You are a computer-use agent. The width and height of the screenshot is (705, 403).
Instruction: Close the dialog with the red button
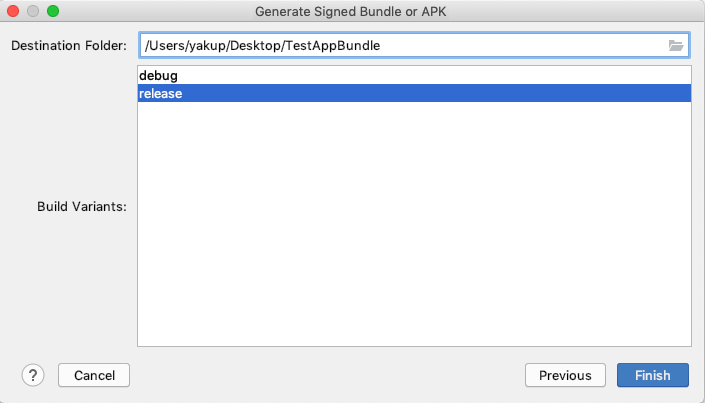tap(13, 11)
